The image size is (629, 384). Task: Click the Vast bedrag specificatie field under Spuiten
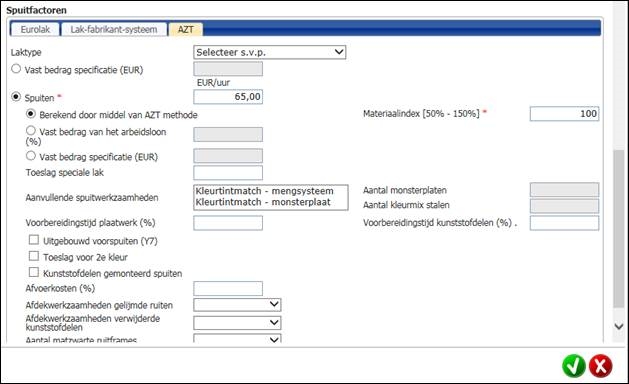228,156
